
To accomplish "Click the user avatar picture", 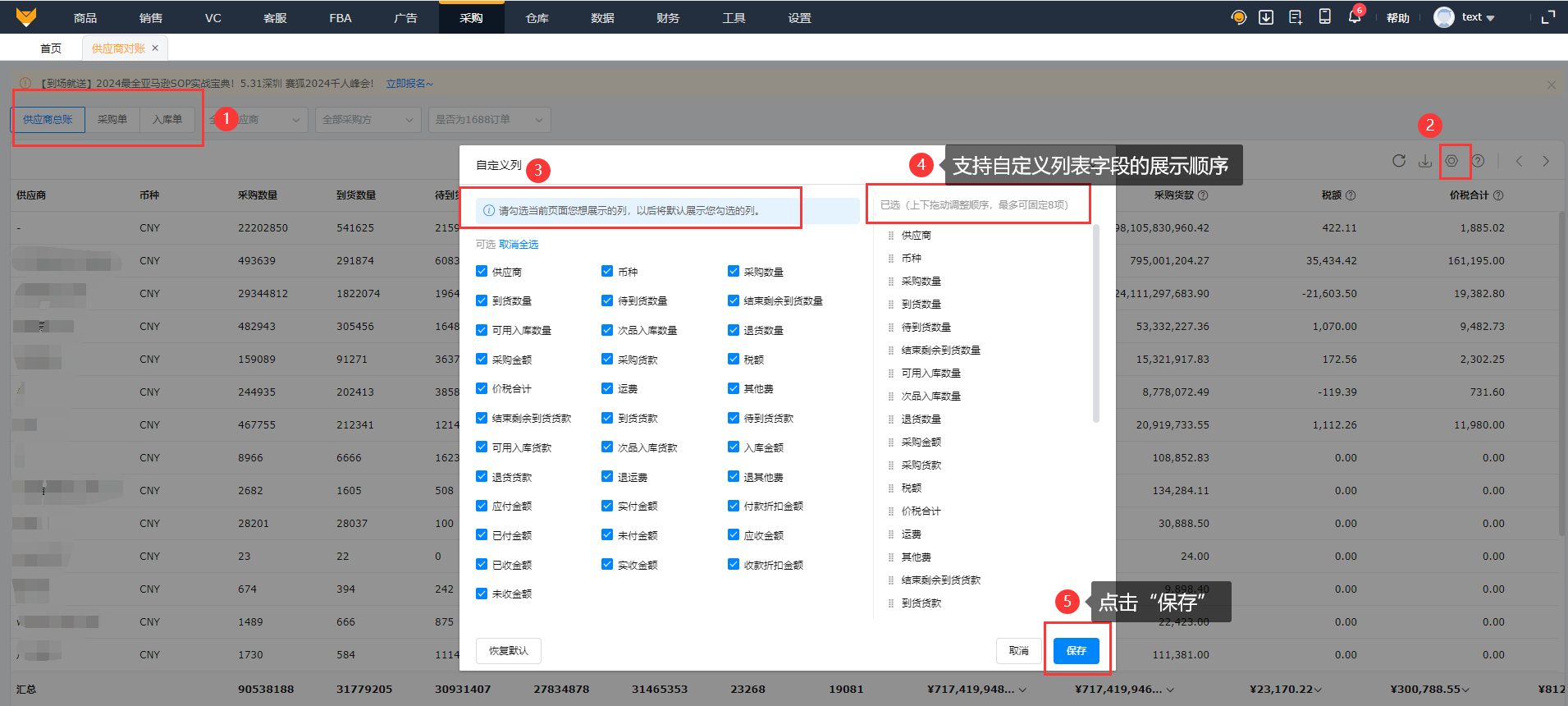I will 1444,17.
